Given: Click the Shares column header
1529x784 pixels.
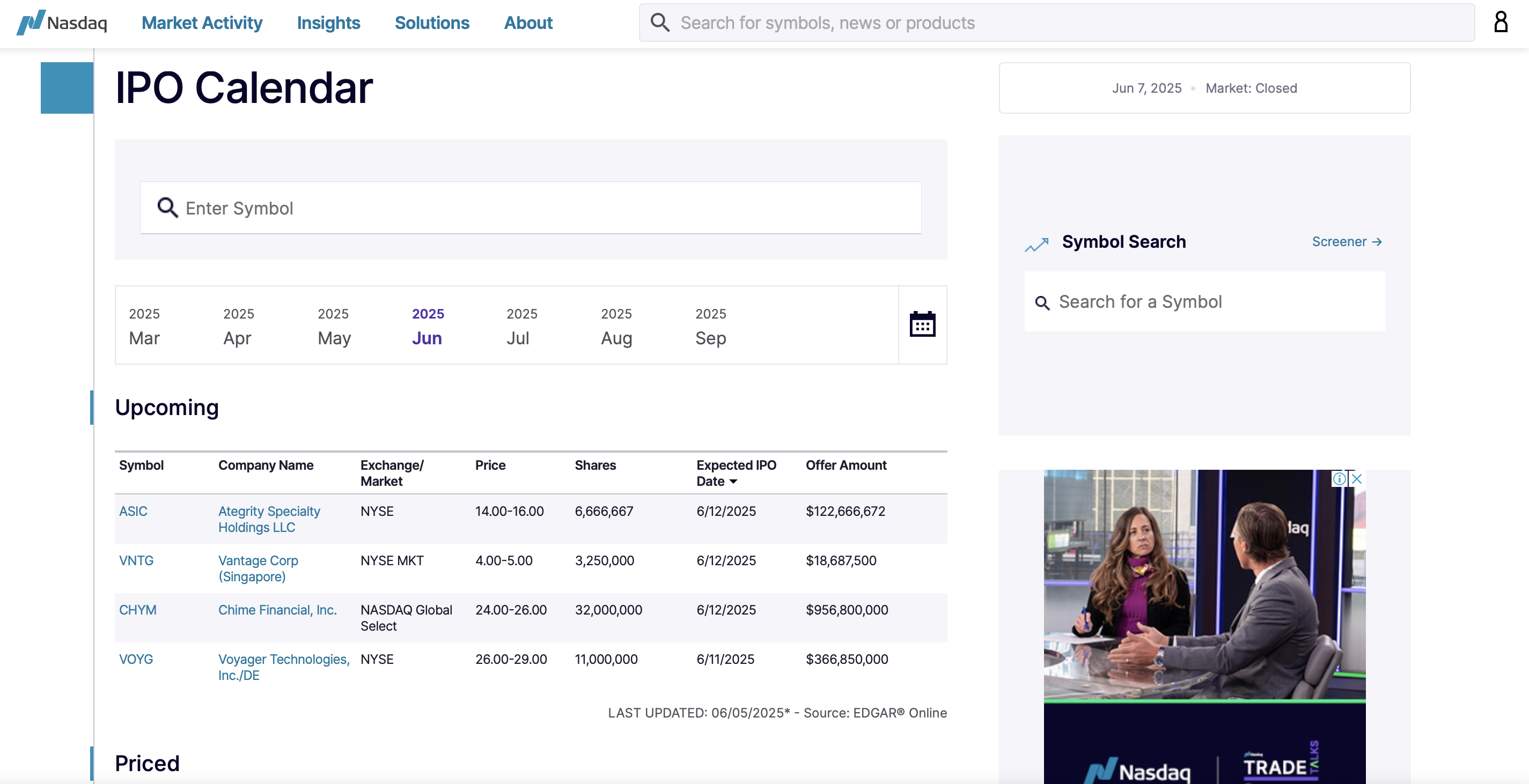Looking at the screenshot, I should [x=596, y=465].
